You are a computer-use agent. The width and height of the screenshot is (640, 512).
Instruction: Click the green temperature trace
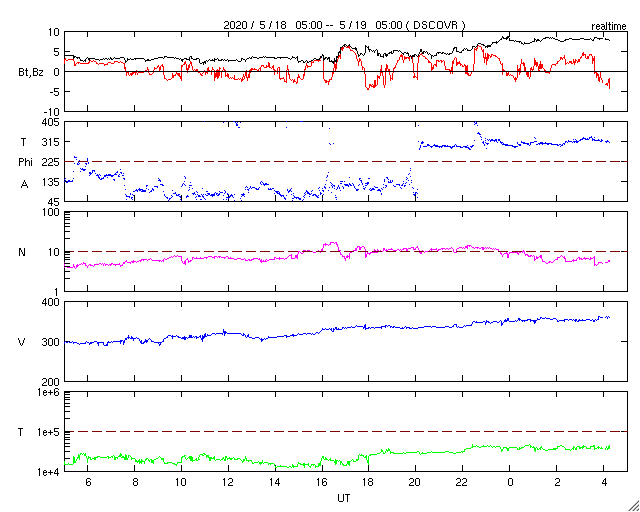(337, 456)
